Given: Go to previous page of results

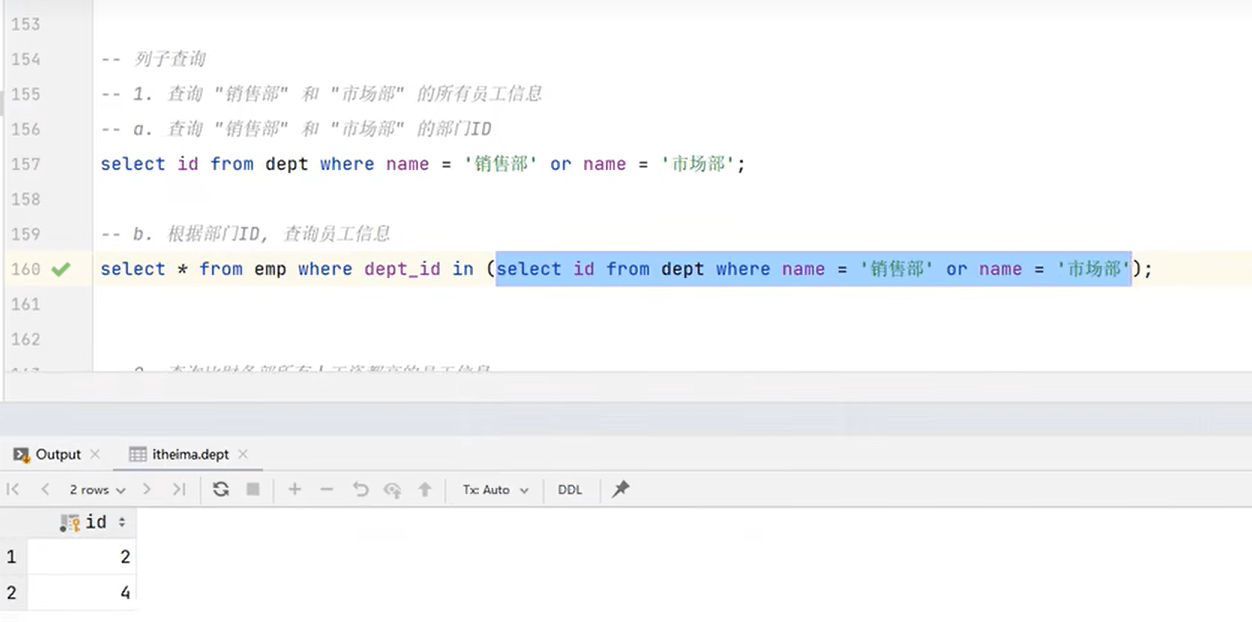Looking at the screenshot, I should coord(45,489).
